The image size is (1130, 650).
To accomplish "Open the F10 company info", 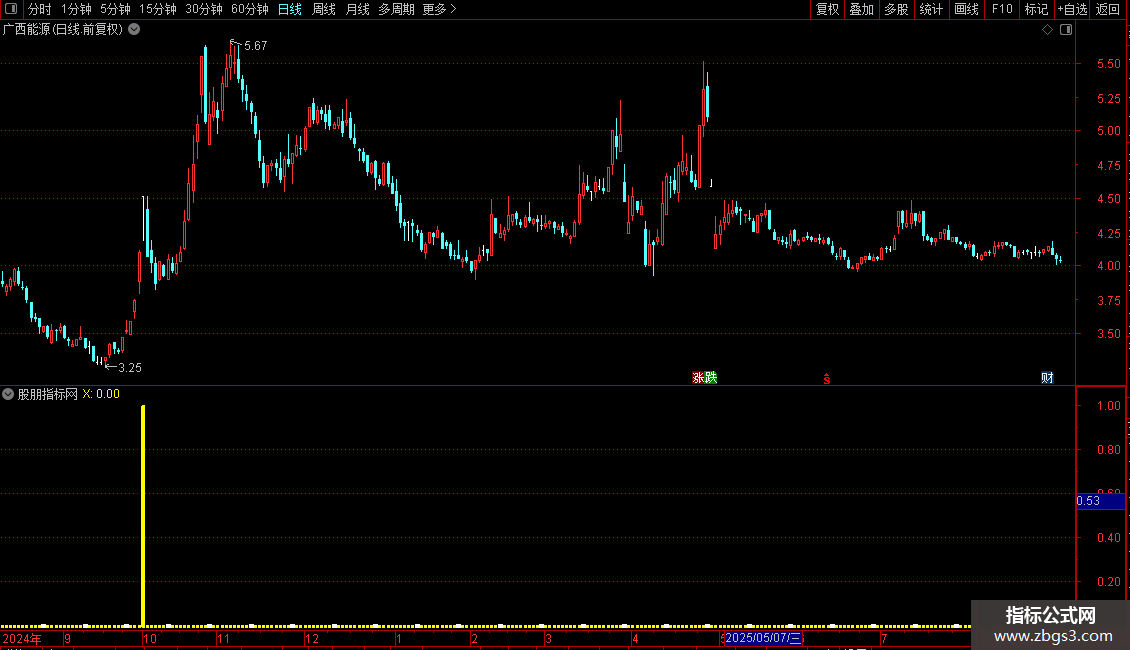I will coord(1002,9).
